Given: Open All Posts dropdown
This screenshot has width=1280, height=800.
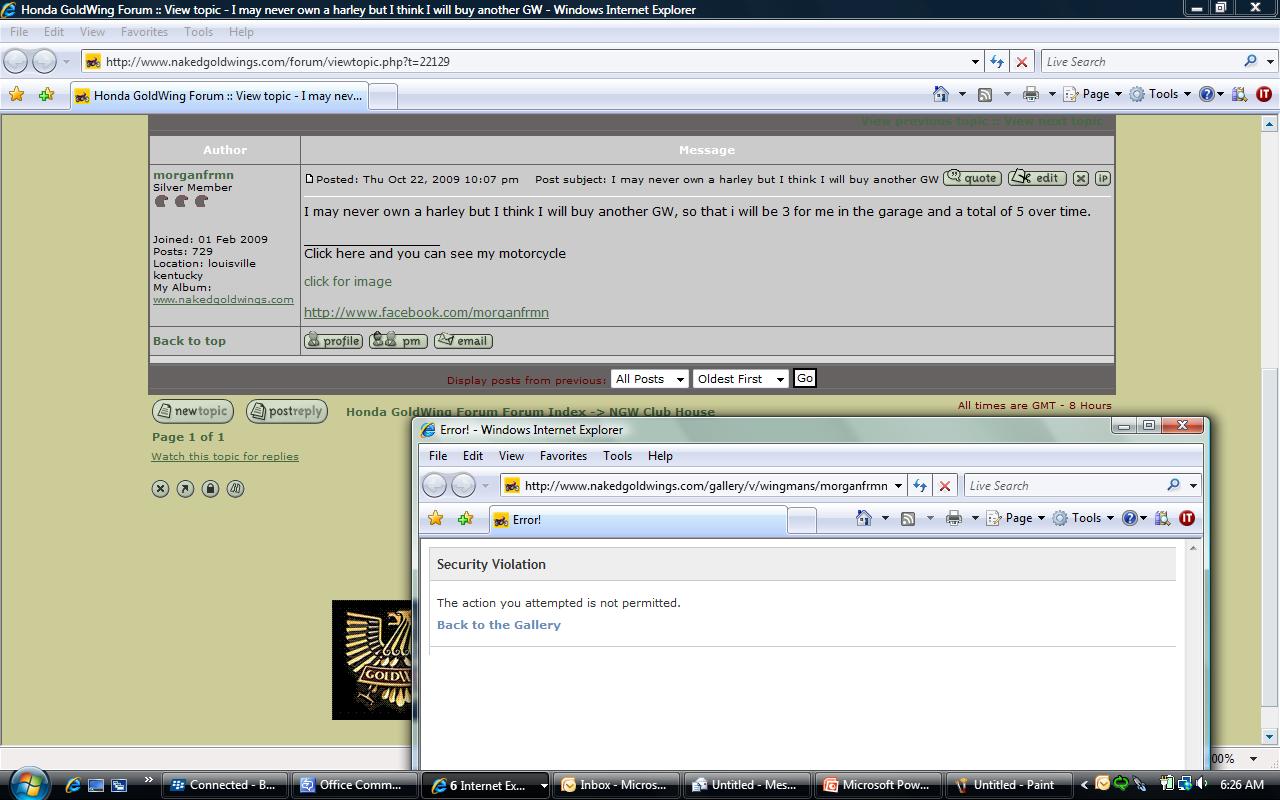Looking at the screenshot, I should 649,379.
